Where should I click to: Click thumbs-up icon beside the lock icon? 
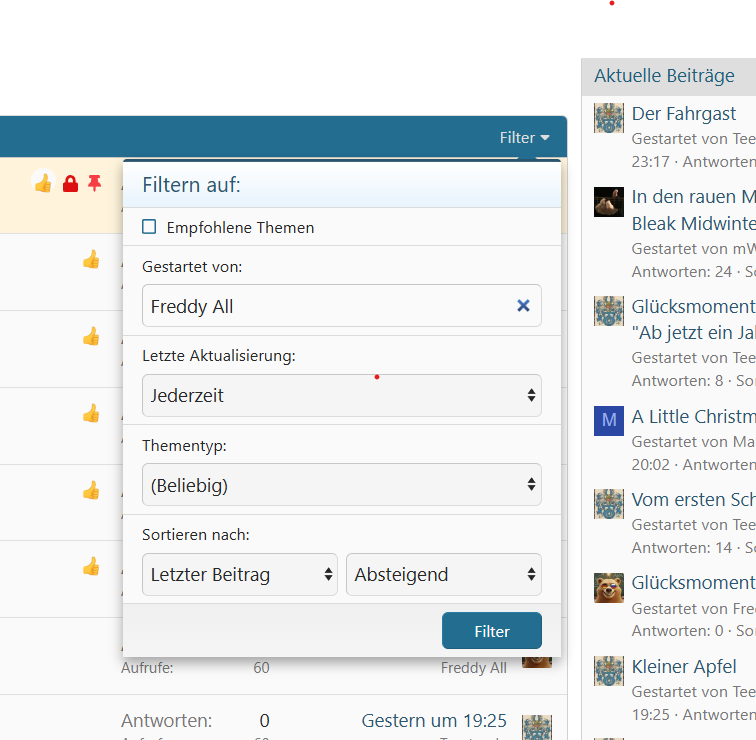pyautogui.click(x=43, y=183)
